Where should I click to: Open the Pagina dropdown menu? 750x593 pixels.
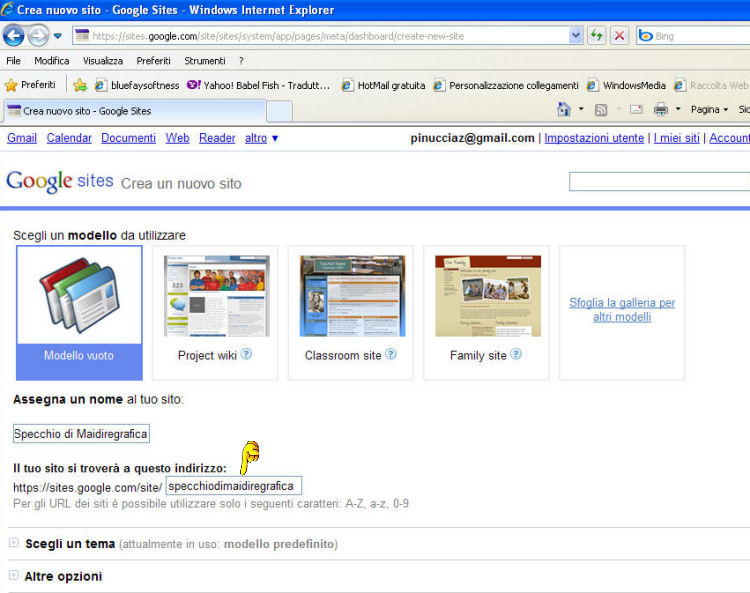[709, 110]
